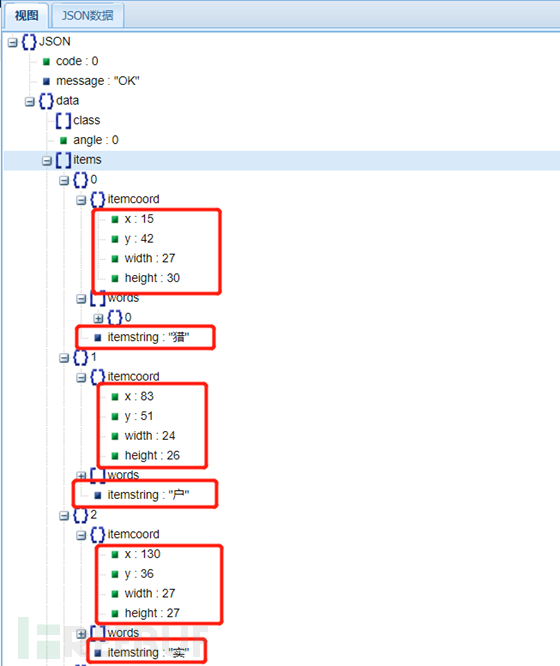Collapse the items array node
560x666 pixels.
(x=47, y=161)
